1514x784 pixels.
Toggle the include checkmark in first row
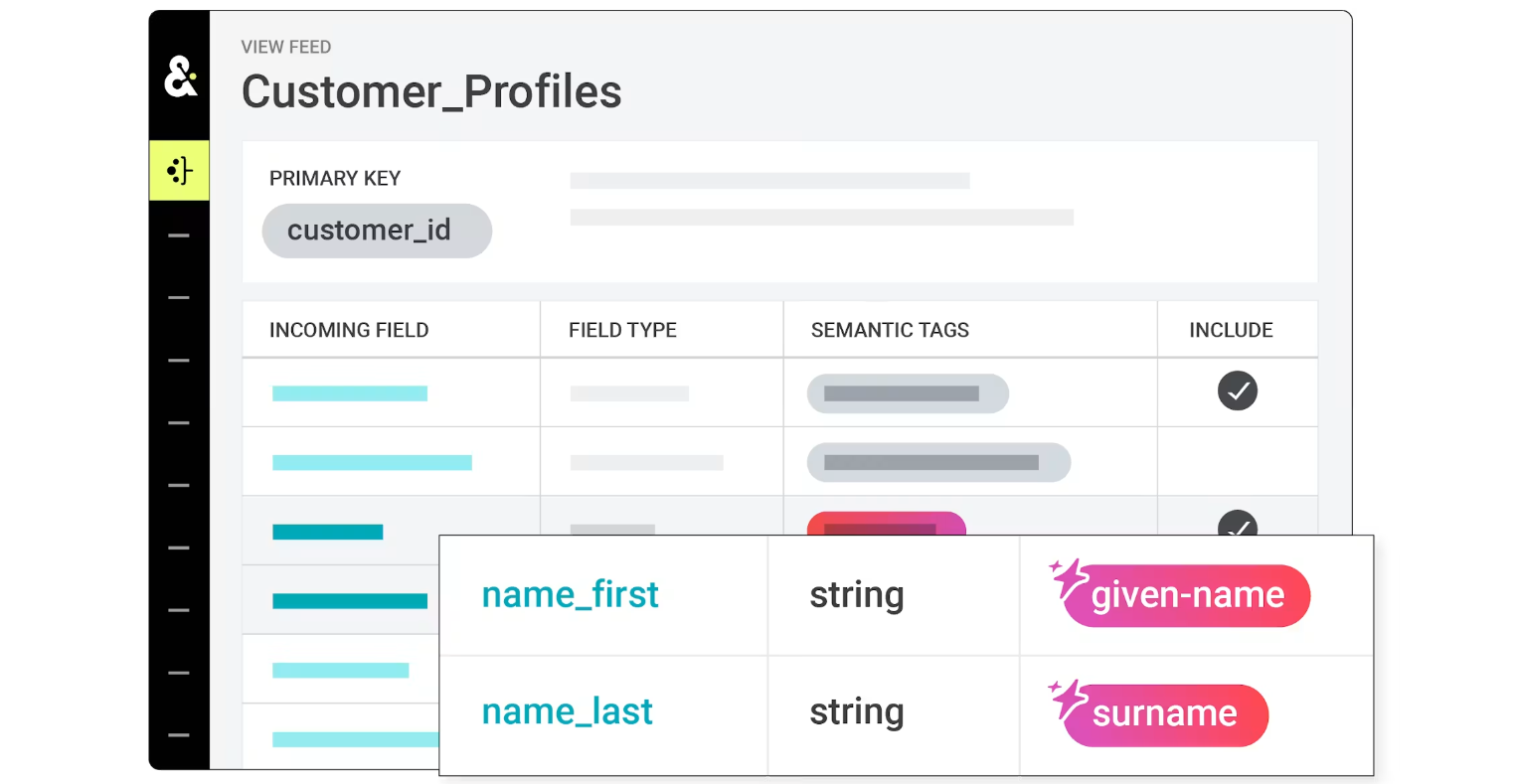tap(1238, 391)
